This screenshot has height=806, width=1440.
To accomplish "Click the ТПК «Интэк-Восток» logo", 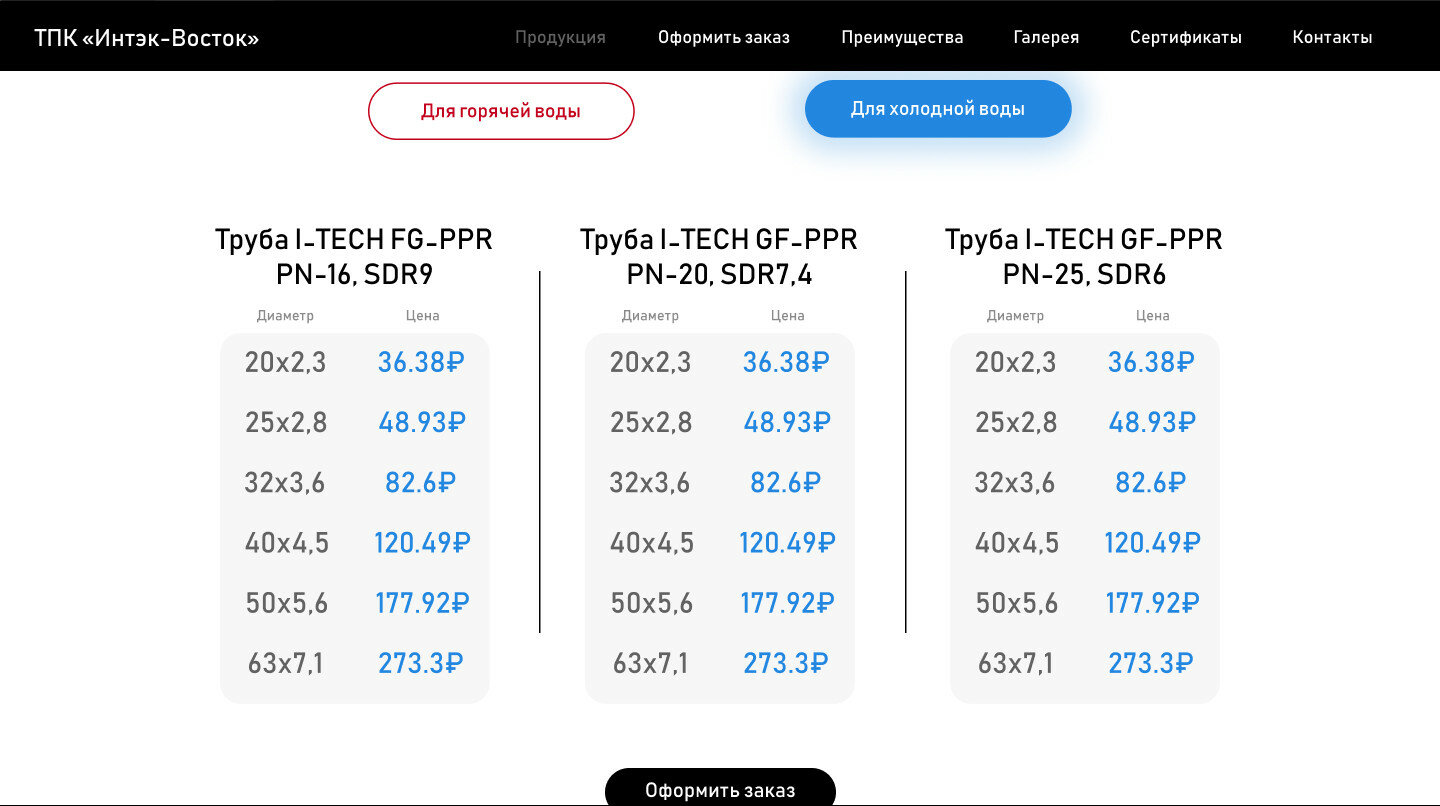I will pyautogui.click(x=146, y=38).
